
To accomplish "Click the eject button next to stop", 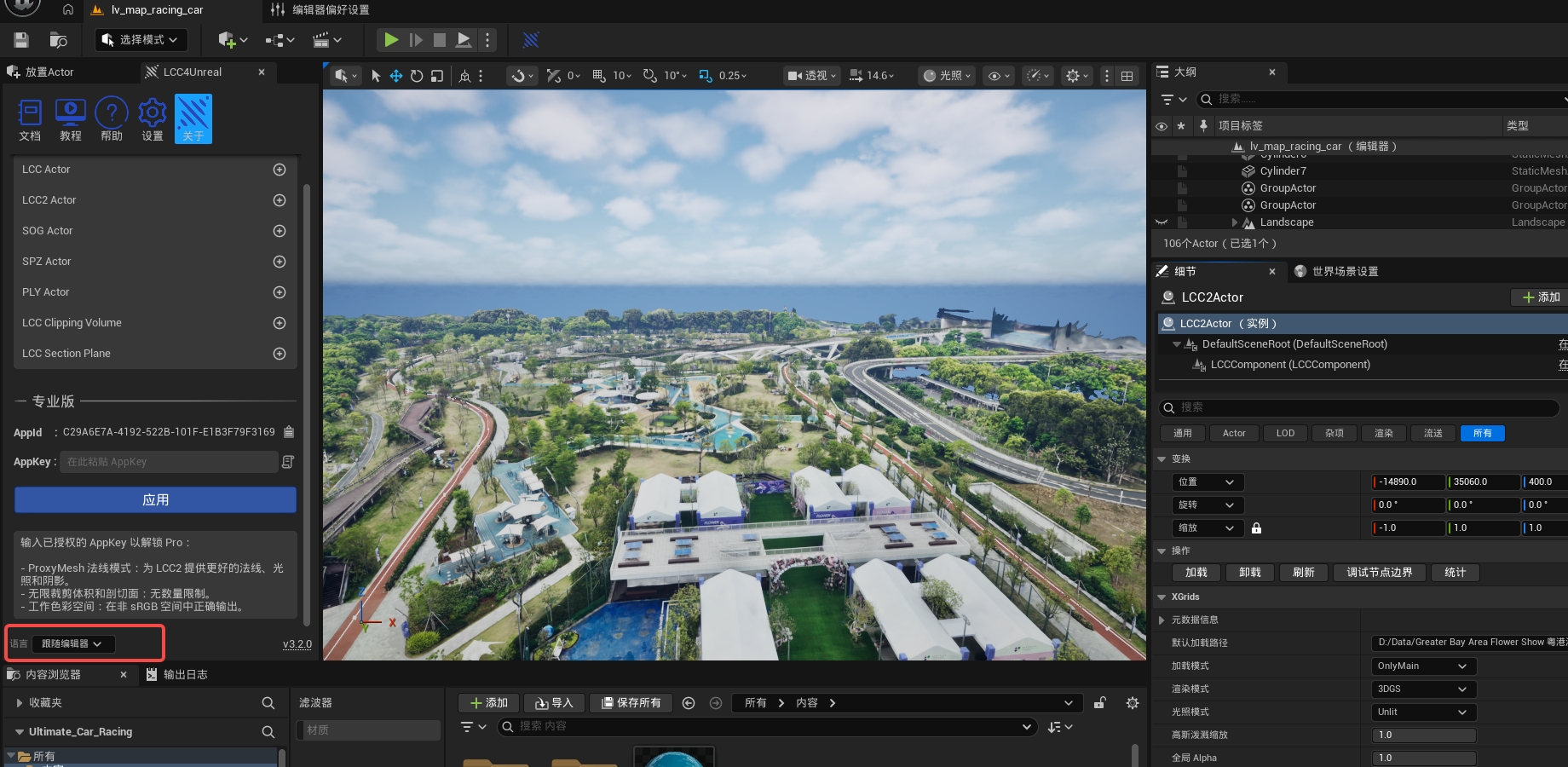I will (x=464, y=40).
